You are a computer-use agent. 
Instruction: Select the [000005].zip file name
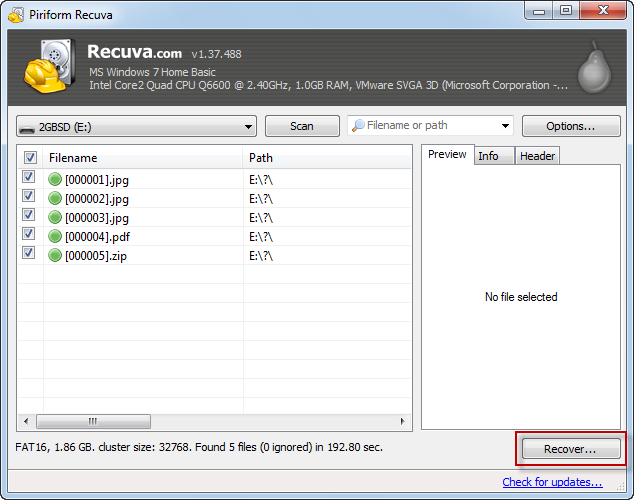(96, 255)
